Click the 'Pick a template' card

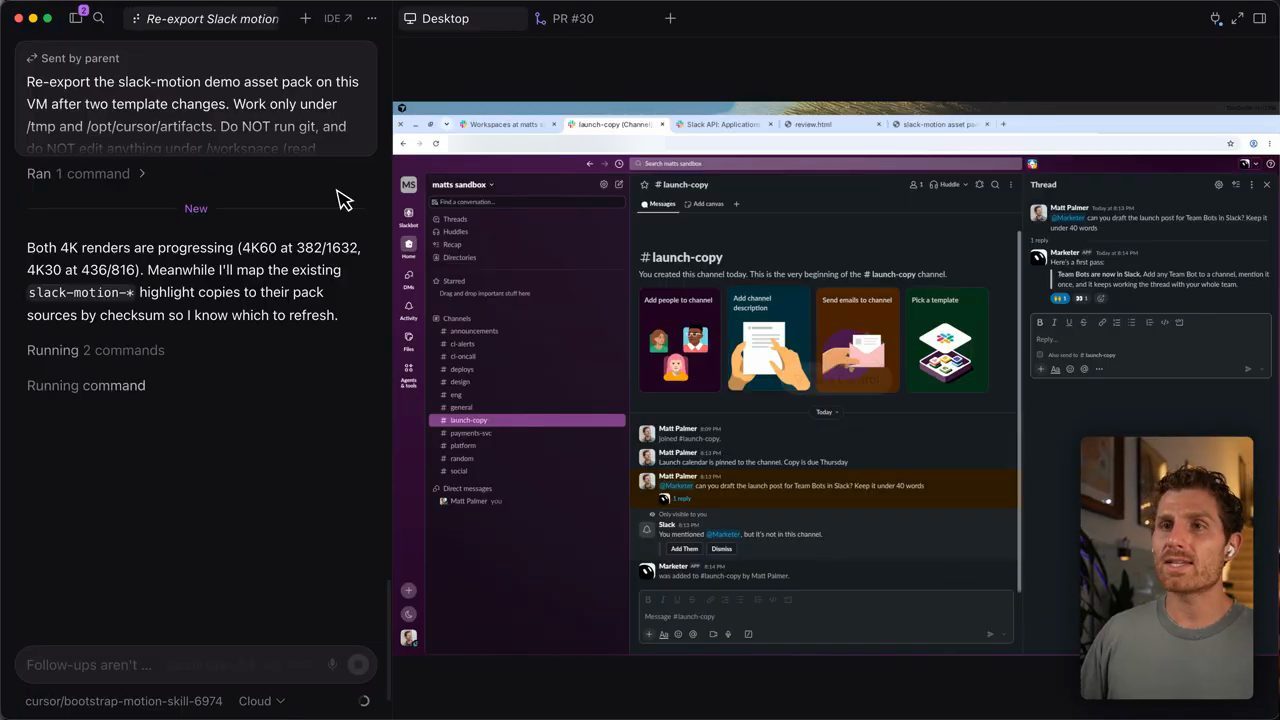click(x=946, y=340)
